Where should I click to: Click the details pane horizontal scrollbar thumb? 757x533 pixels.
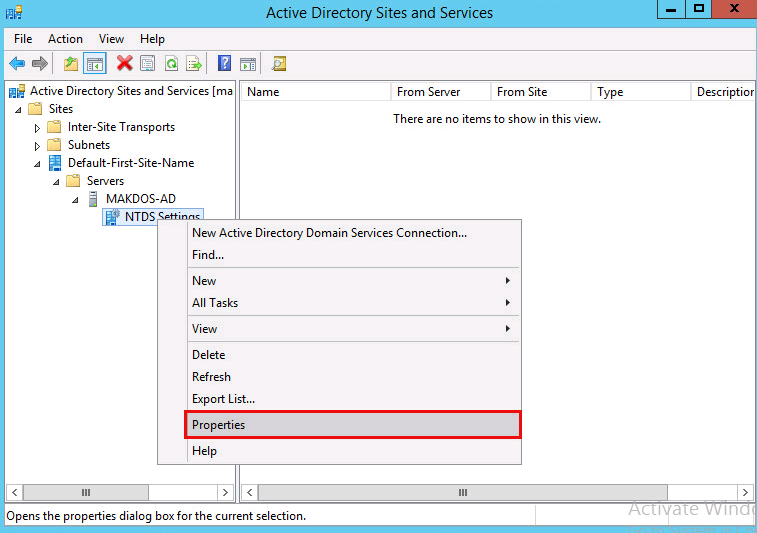coord(463,492)
